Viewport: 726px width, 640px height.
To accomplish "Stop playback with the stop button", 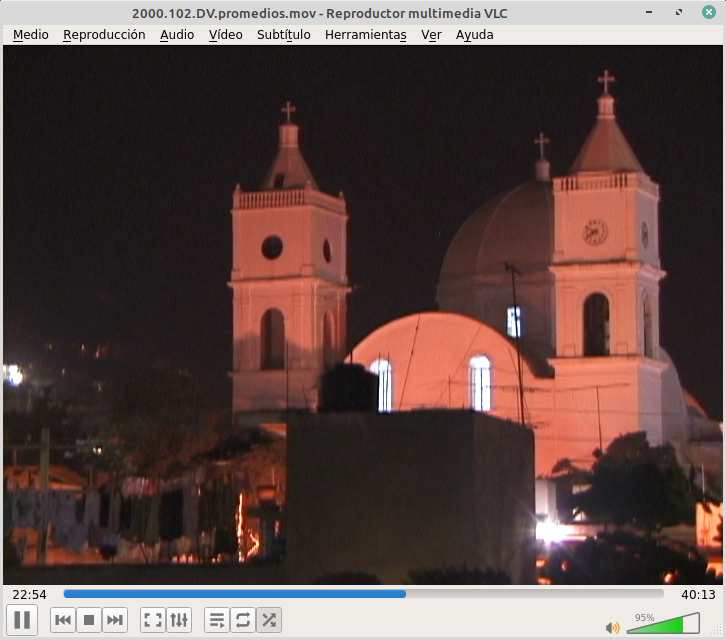I will (89, 620).
